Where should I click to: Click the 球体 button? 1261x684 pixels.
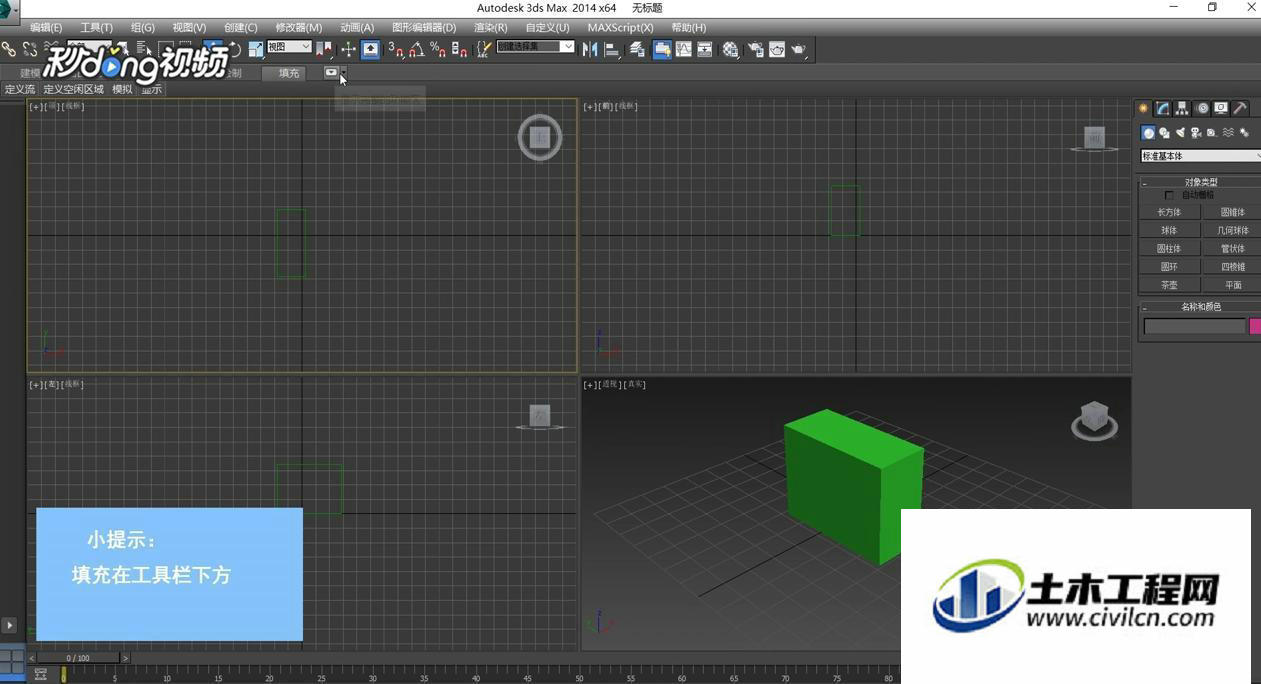pos(1169,230)
